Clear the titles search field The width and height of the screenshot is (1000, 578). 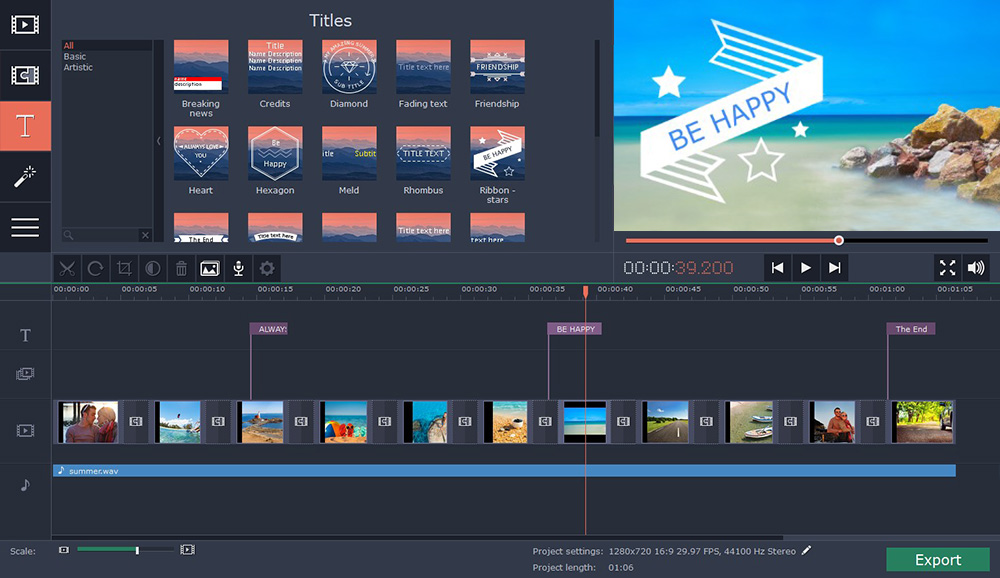[x=145, y=235]
